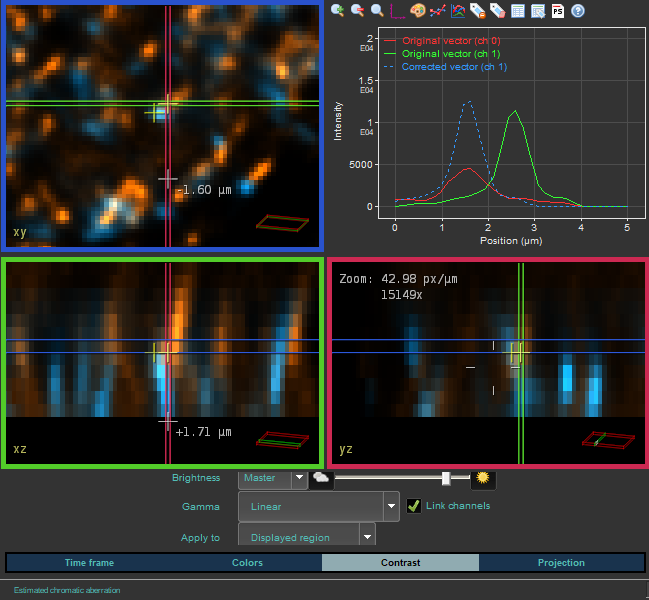This screenshot has height=600, width=649.
Task: Click the plot axes settings icon
Action: 397,10
